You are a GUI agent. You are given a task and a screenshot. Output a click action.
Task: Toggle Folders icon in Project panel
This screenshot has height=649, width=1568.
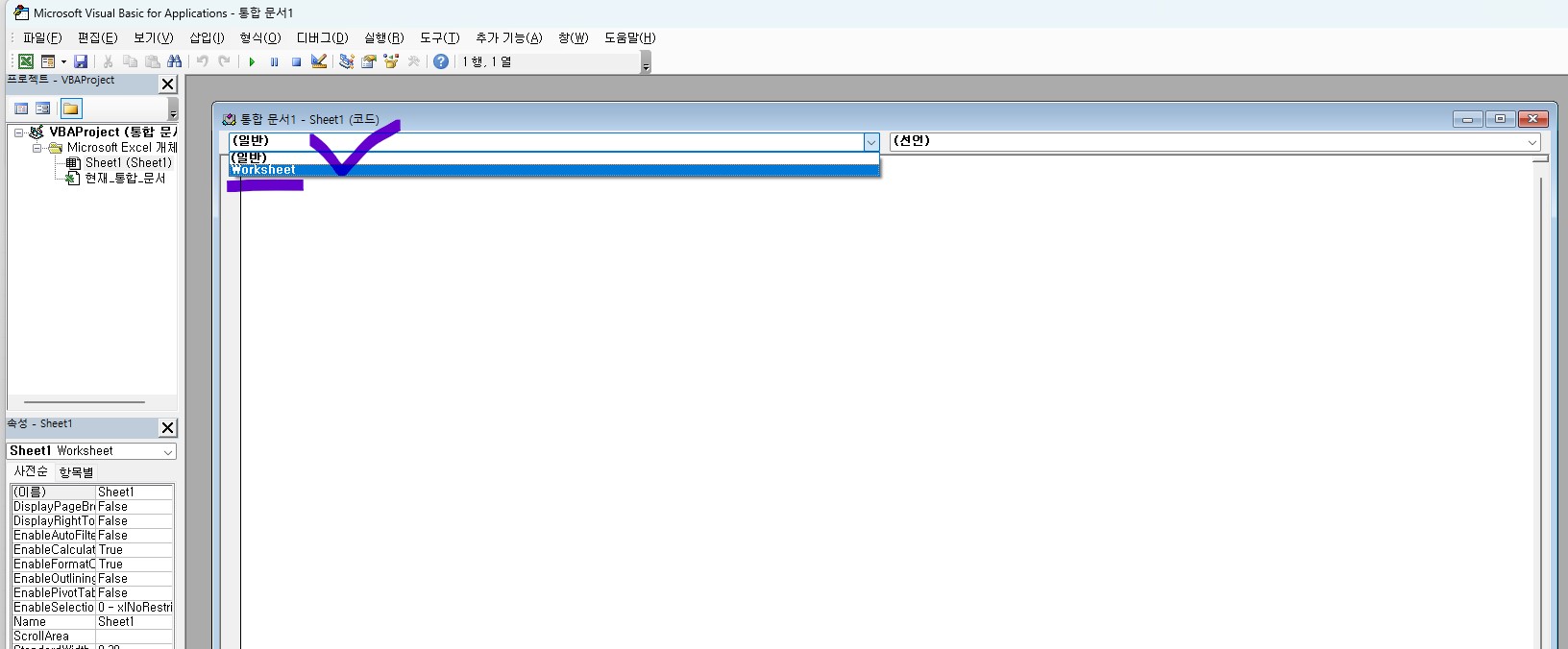[x=71, y=108]
